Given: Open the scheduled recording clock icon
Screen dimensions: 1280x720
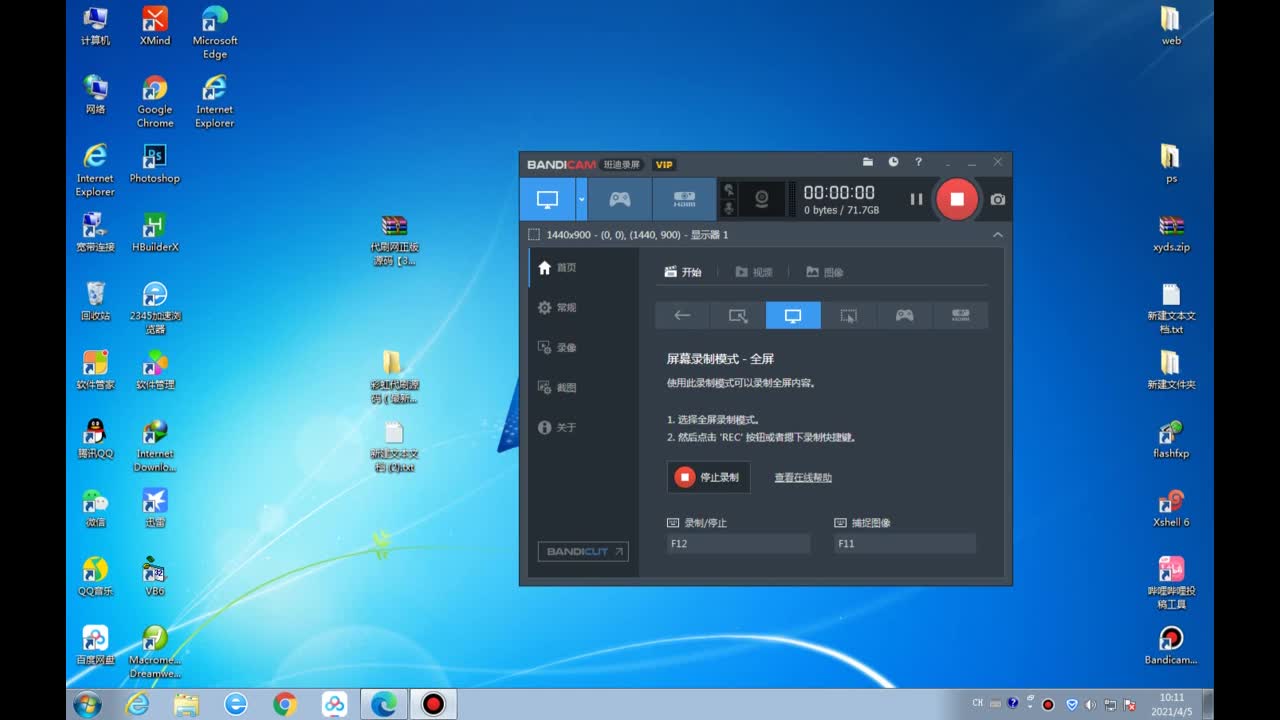Looking at the screenshot, I should click(x=893, y=162).
